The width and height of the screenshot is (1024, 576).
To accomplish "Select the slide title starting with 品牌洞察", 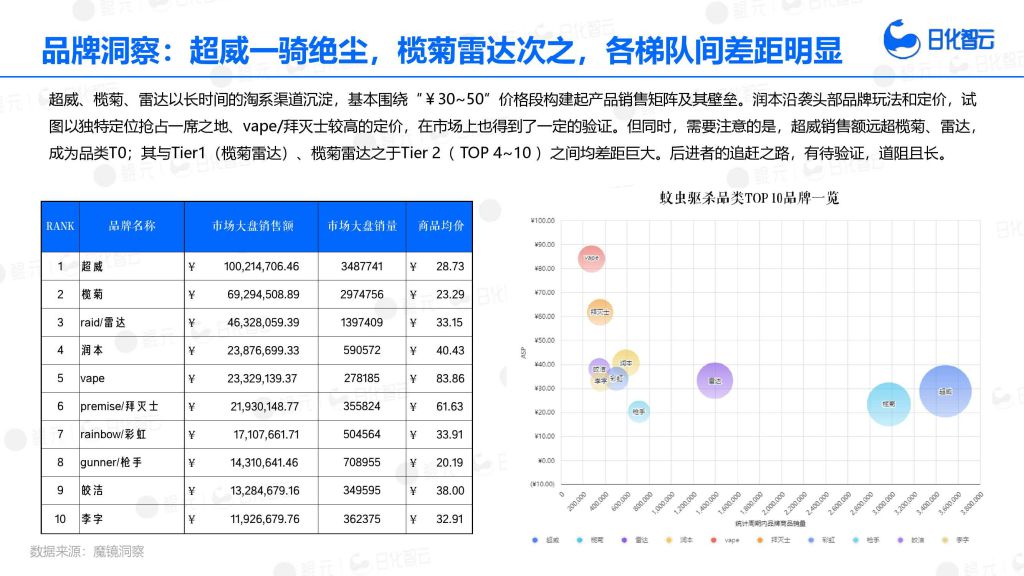I will coord(441,51).
